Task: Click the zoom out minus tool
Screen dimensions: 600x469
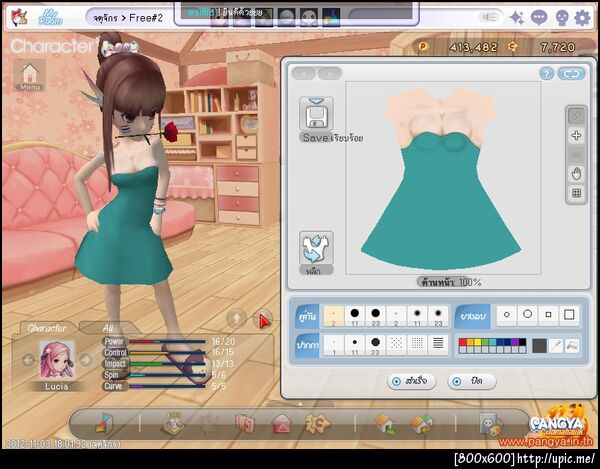Action: [576, 155]
